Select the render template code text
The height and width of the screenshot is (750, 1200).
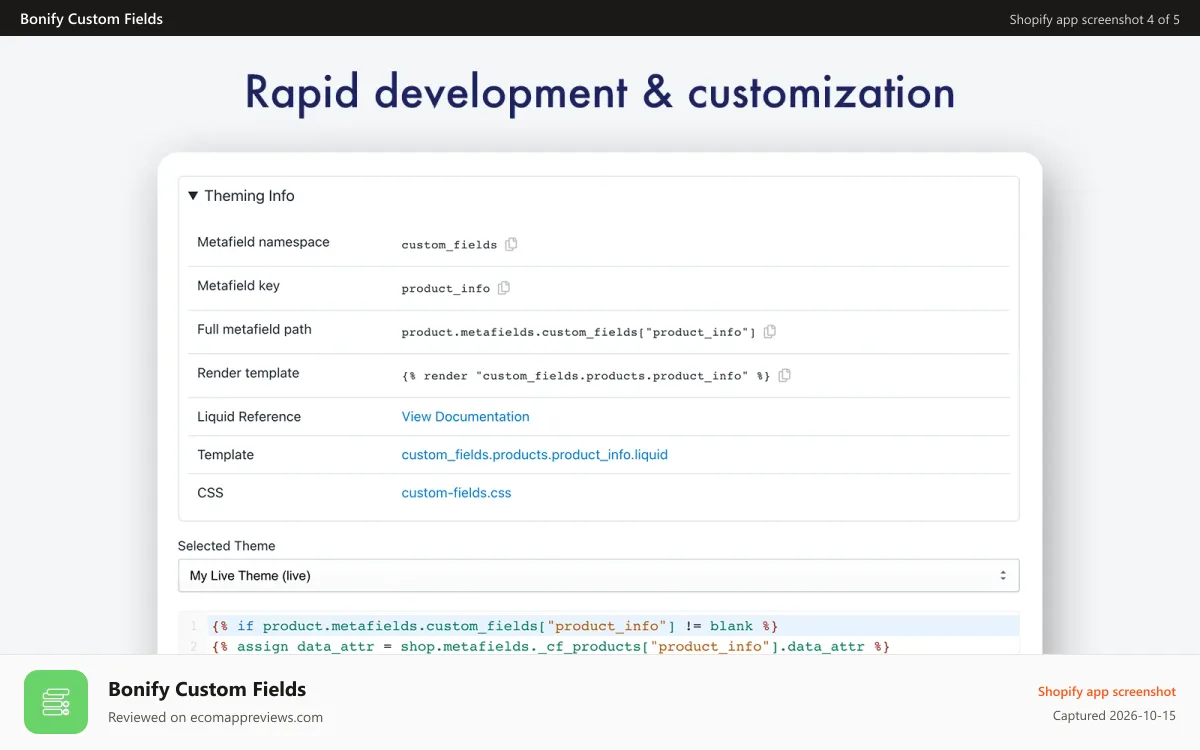[586, 376]
